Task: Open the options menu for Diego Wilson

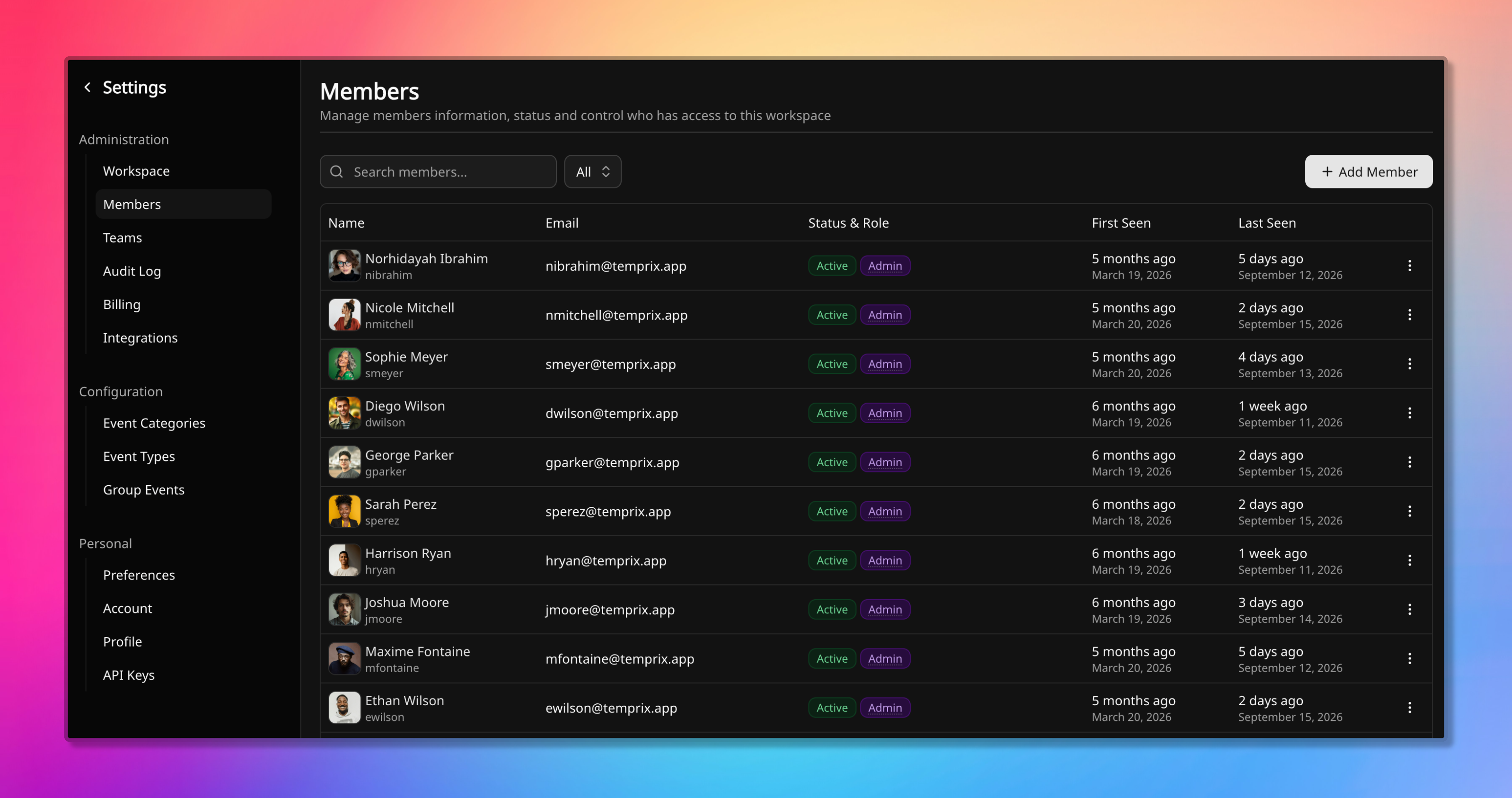Action: click(x=1409, y=413)
